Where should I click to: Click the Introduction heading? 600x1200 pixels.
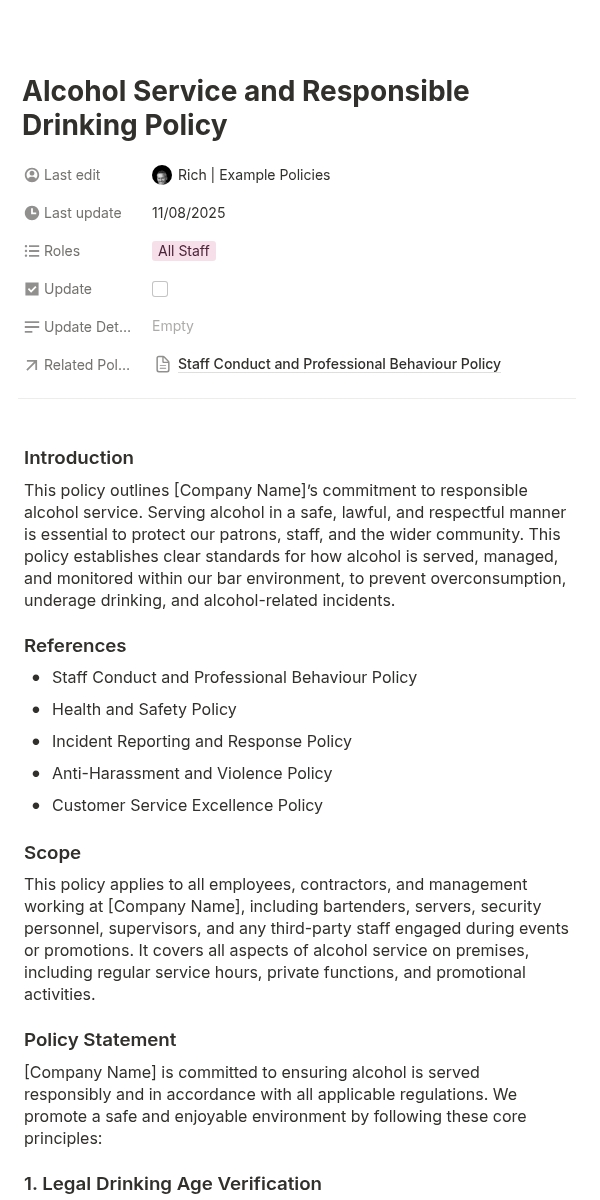click(79, 458)
